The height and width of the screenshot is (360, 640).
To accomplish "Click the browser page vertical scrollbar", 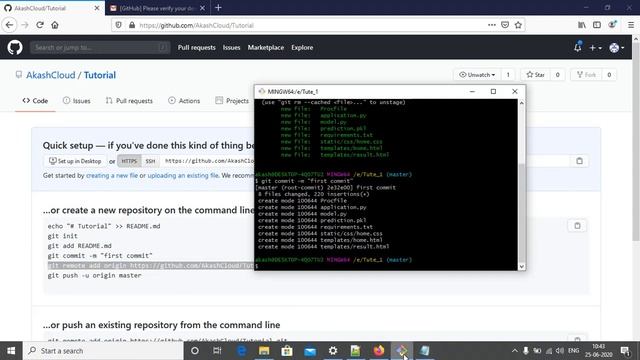I will (636, 141).
